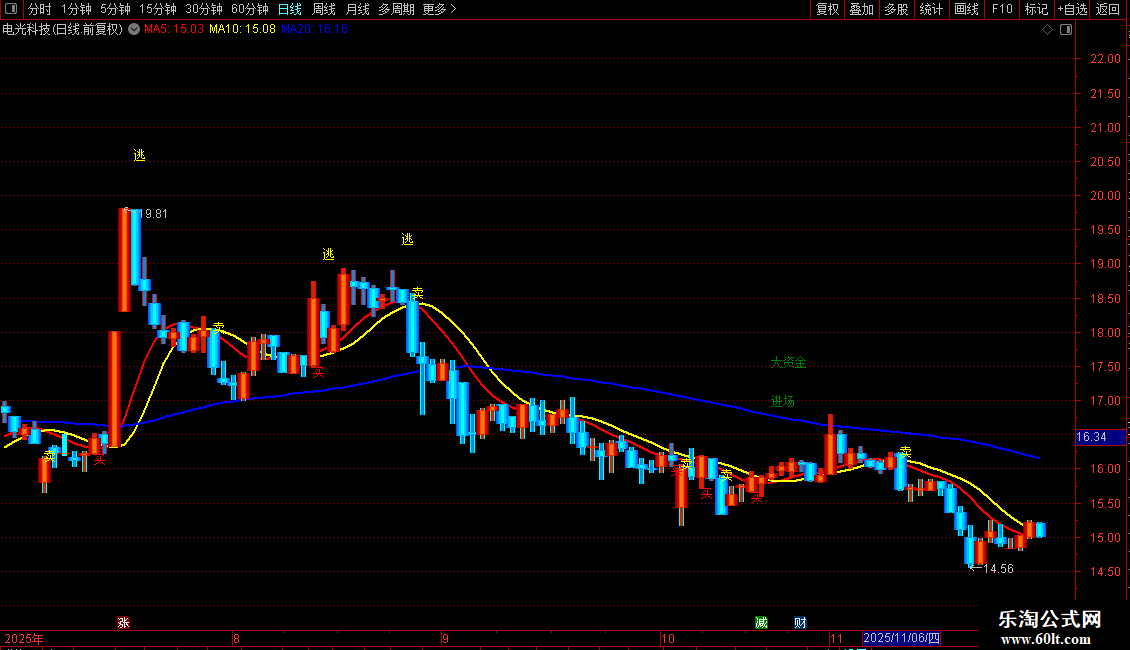The height and width of the screenshot is (650, 1130).
Task: Click the 涨 event marker
Action: pyautogui.click(x=123, y=623)
